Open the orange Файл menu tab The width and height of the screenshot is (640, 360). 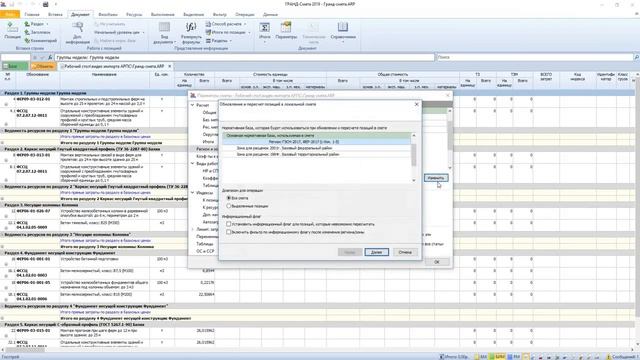[x=10, y=14]
